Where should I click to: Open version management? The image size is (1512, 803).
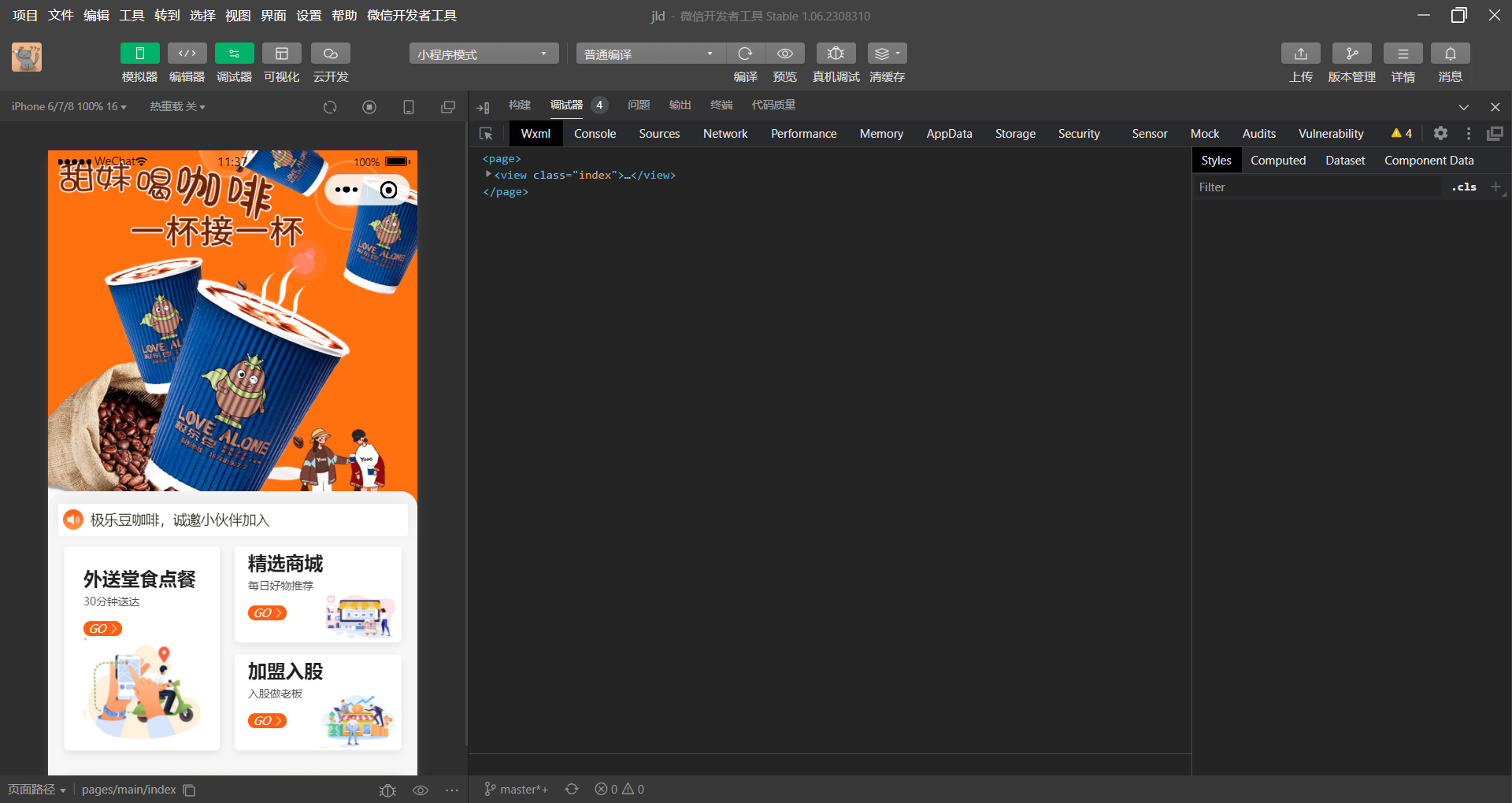click(x=1352, y=54)
